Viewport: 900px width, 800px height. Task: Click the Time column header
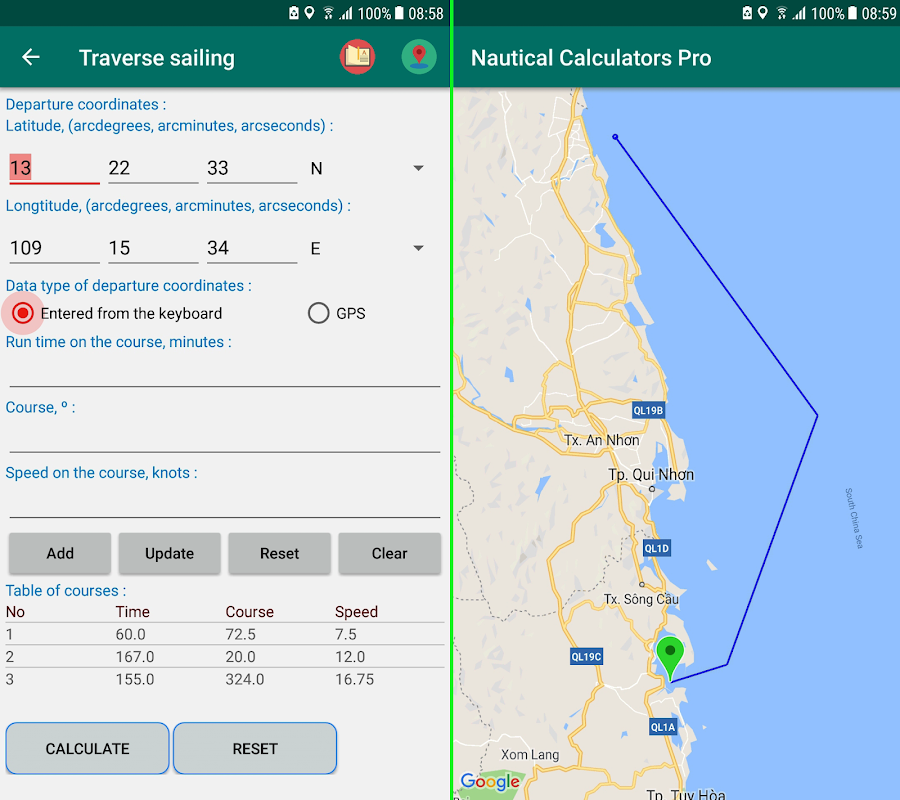pos(133,612)
